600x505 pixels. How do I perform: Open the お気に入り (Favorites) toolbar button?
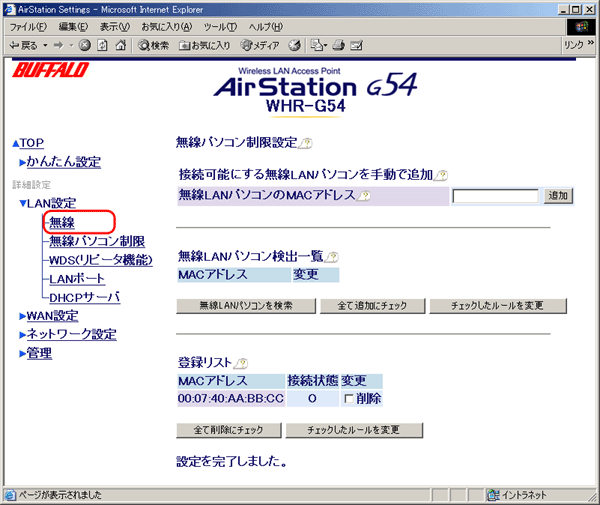(205, 45)
